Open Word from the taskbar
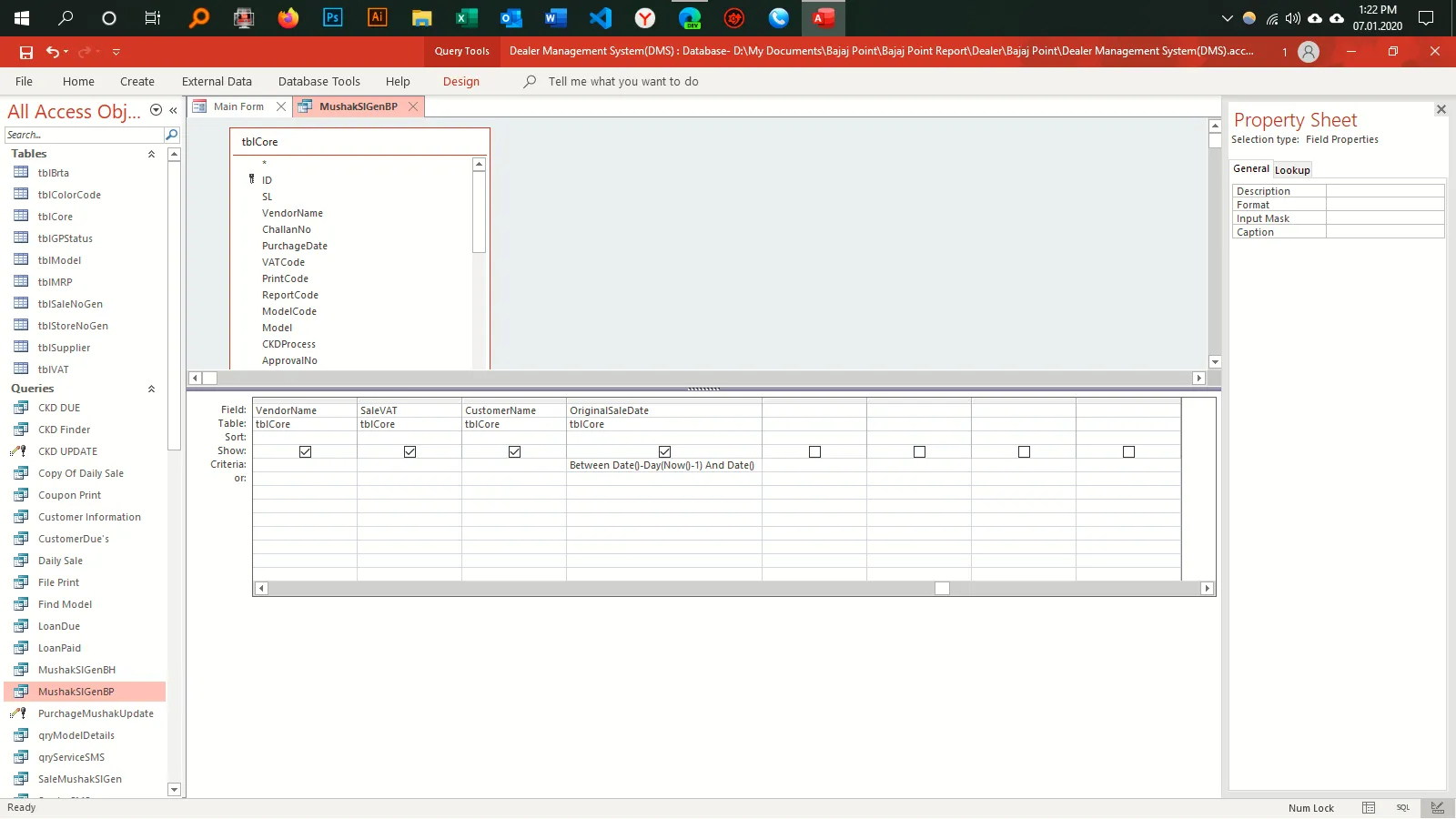The image size is (1456, 819). (x=555, y=17)
